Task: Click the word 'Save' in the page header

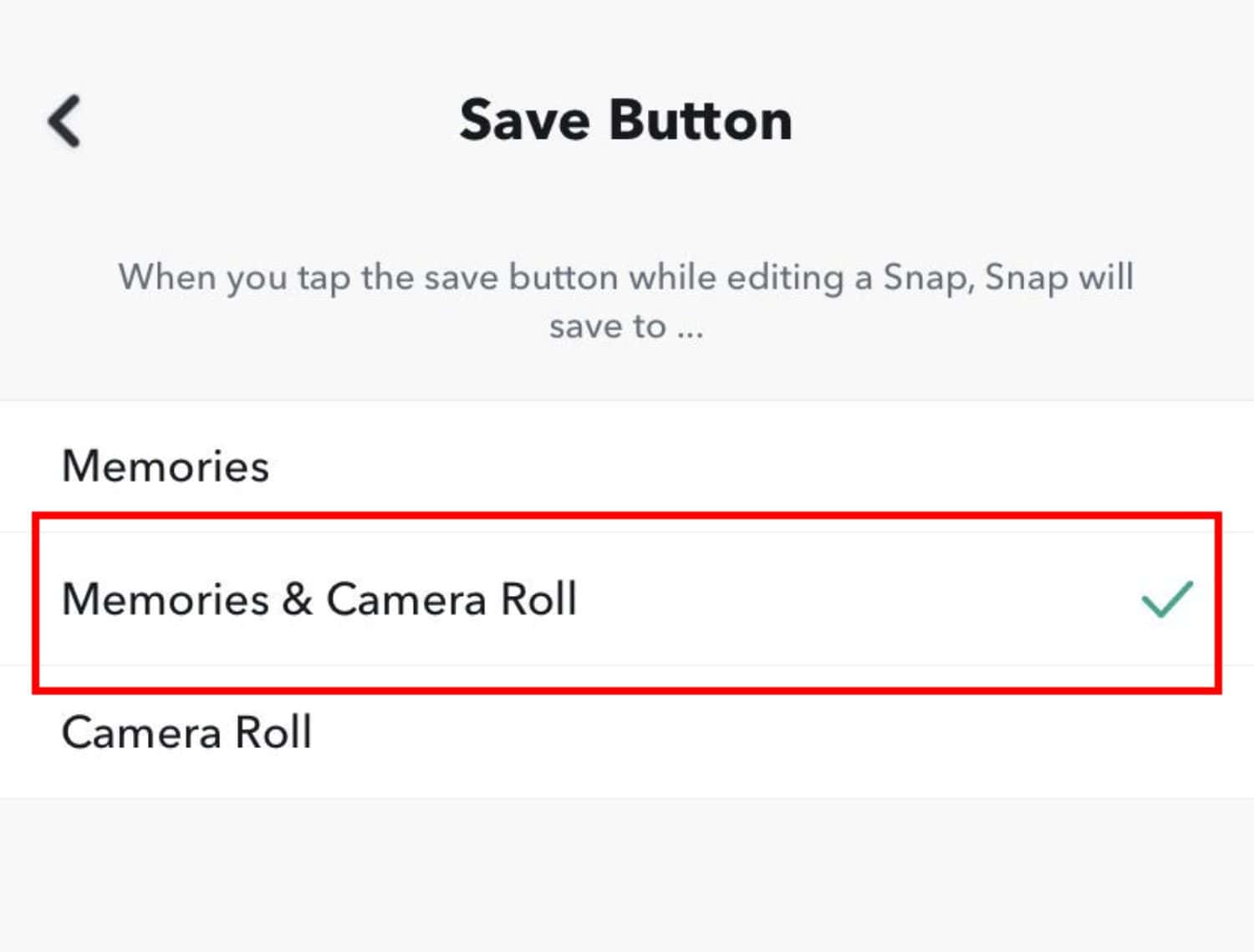Action: tap(525, 120)
